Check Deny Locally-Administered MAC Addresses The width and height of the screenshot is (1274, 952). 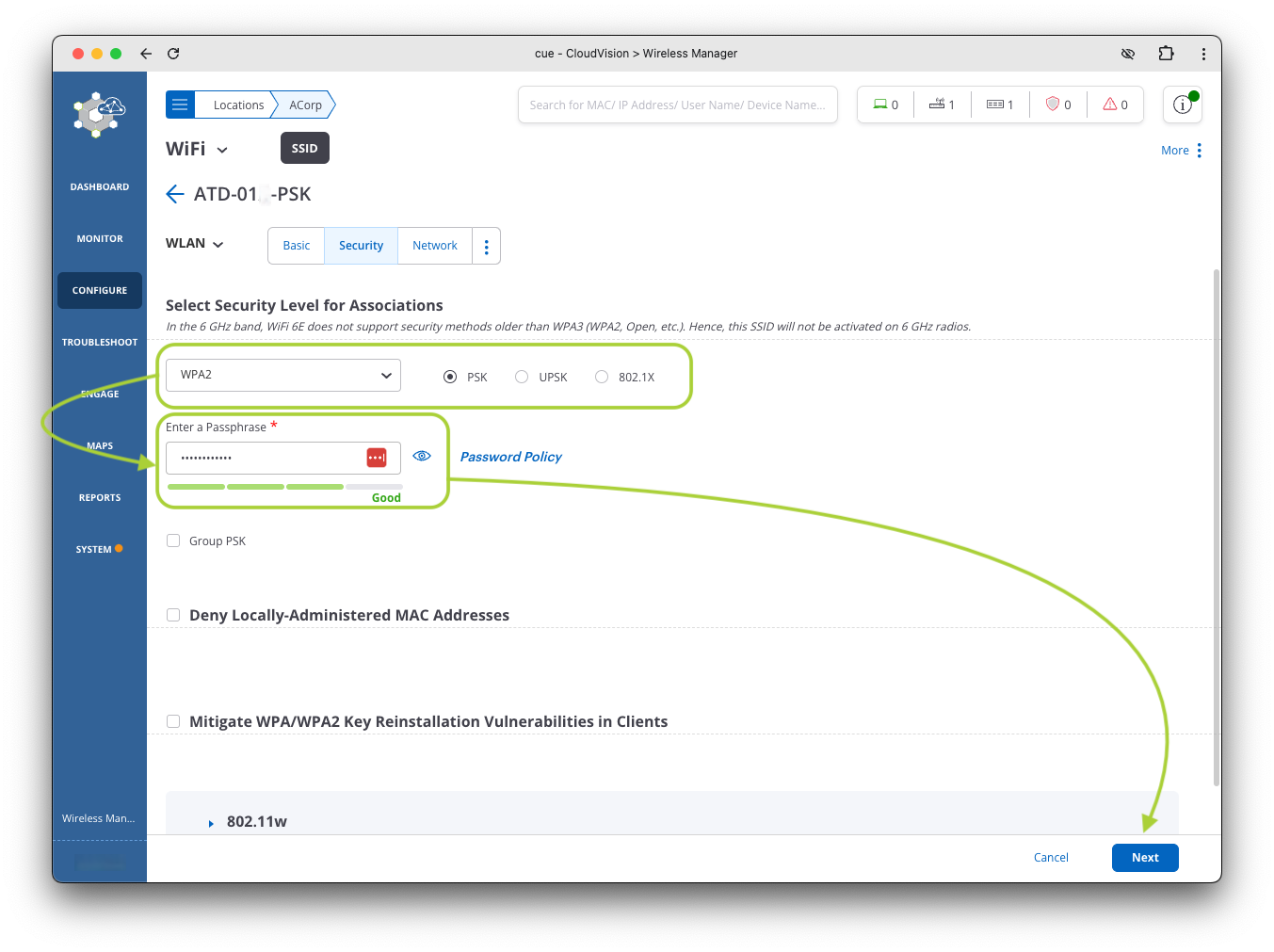pyautogui.click(x=173, y=615)
